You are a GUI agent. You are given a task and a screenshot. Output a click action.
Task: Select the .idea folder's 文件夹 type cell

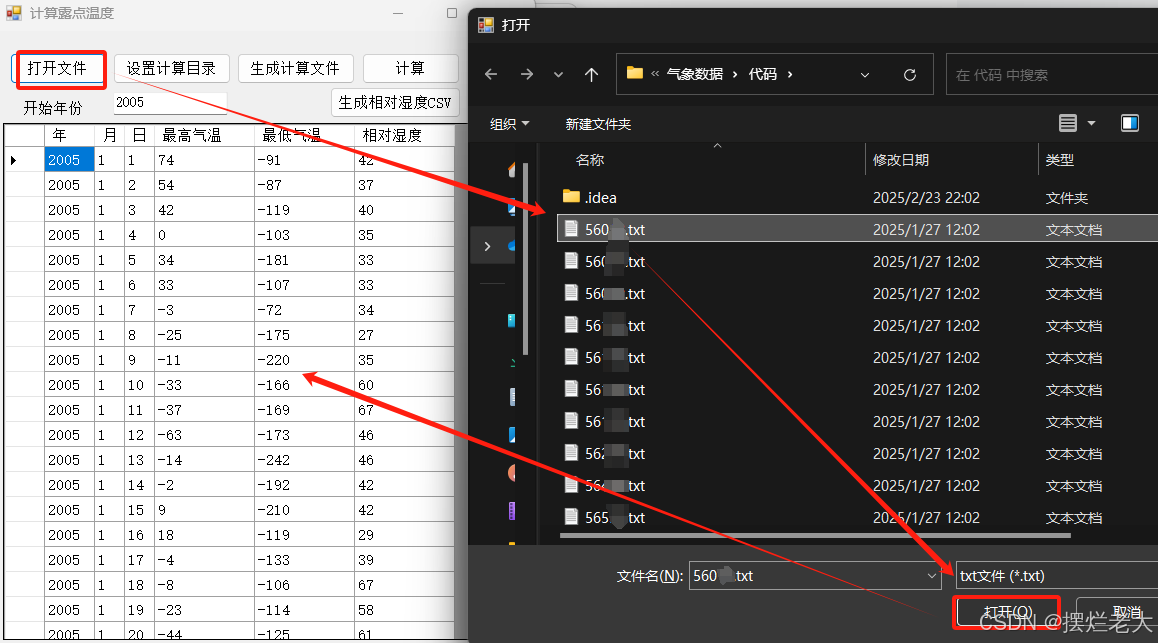click(1066, 198)
